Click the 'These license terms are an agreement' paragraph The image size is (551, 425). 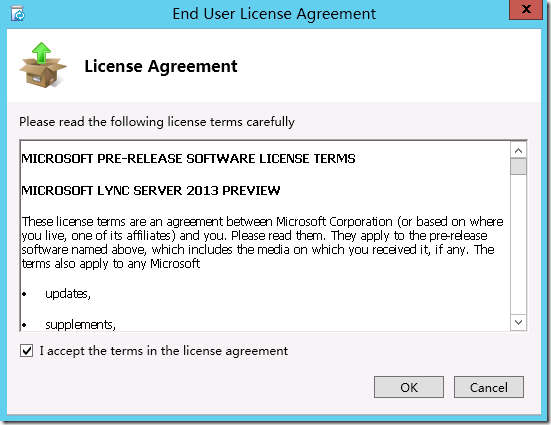point(262,243)
